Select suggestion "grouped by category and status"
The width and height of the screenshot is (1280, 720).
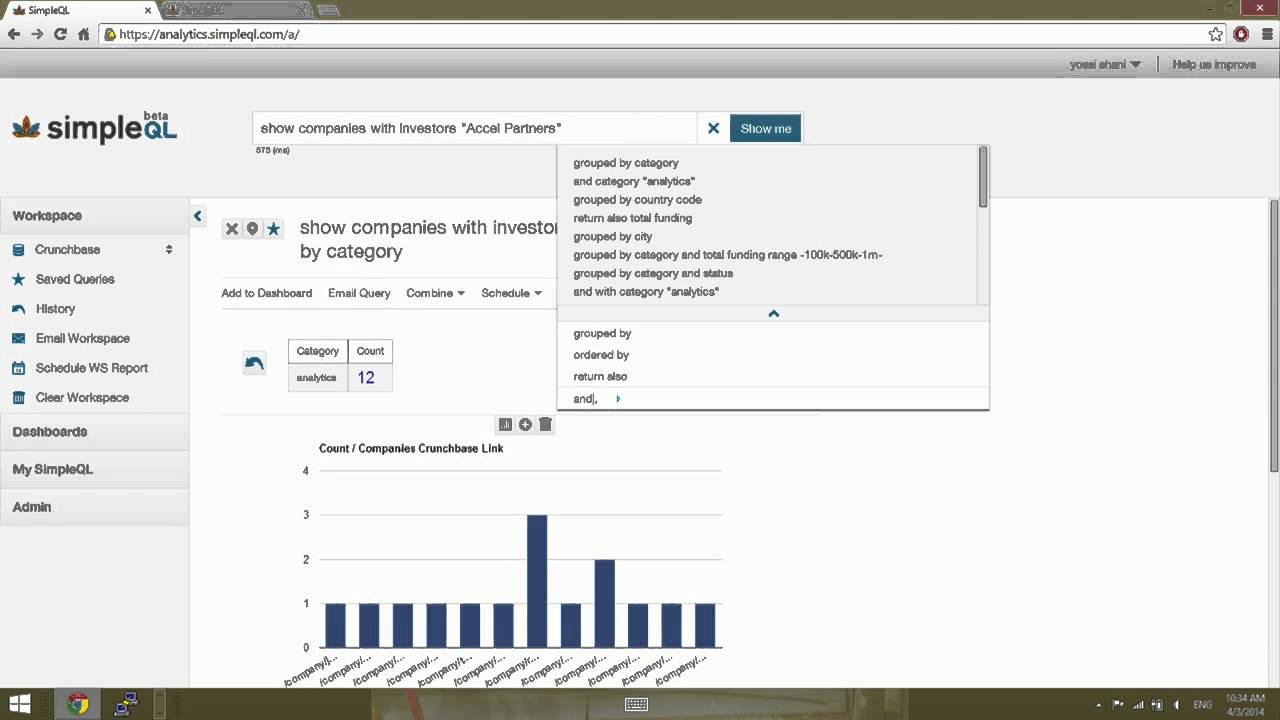click(653, 273)
